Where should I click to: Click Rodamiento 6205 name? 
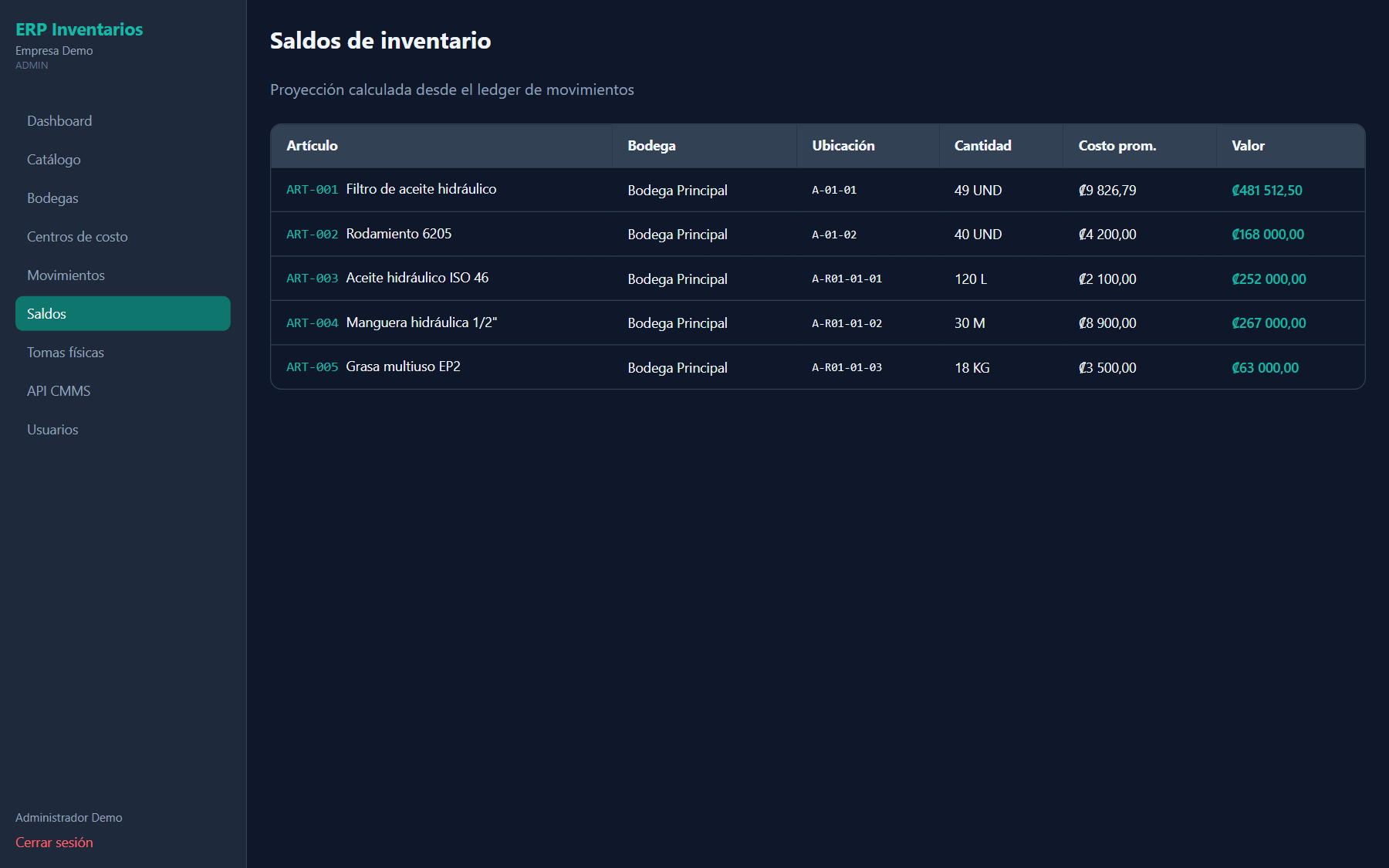(399, 234)
